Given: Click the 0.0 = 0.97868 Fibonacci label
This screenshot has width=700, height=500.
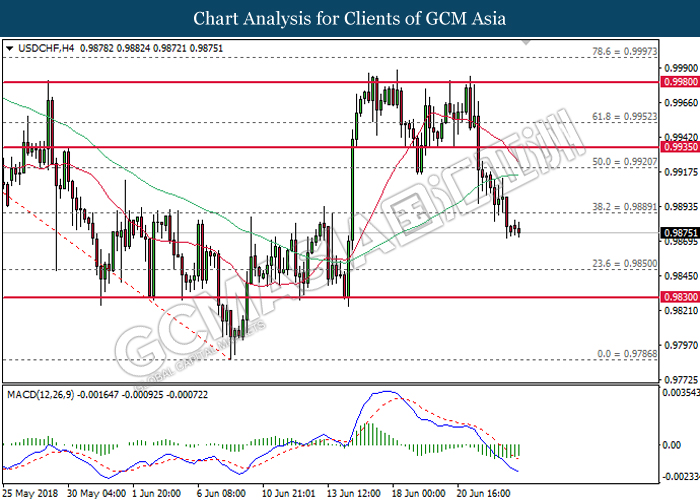Looking at the screenshot, I should tap(627, 354).
